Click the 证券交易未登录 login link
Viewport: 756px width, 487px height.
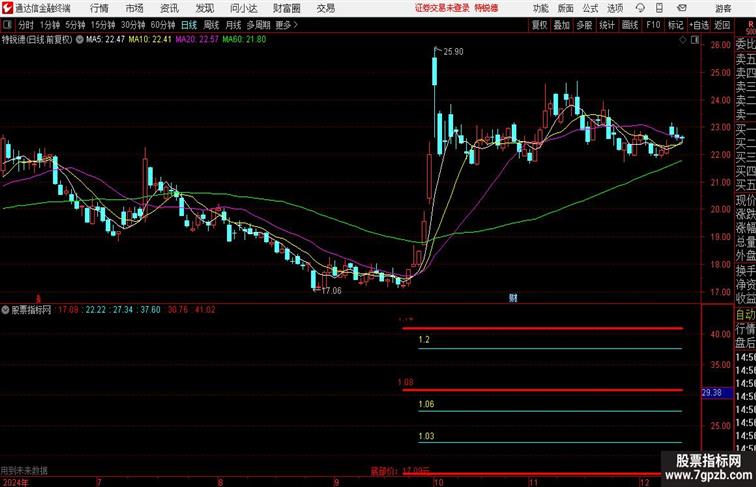coord(442,8)
